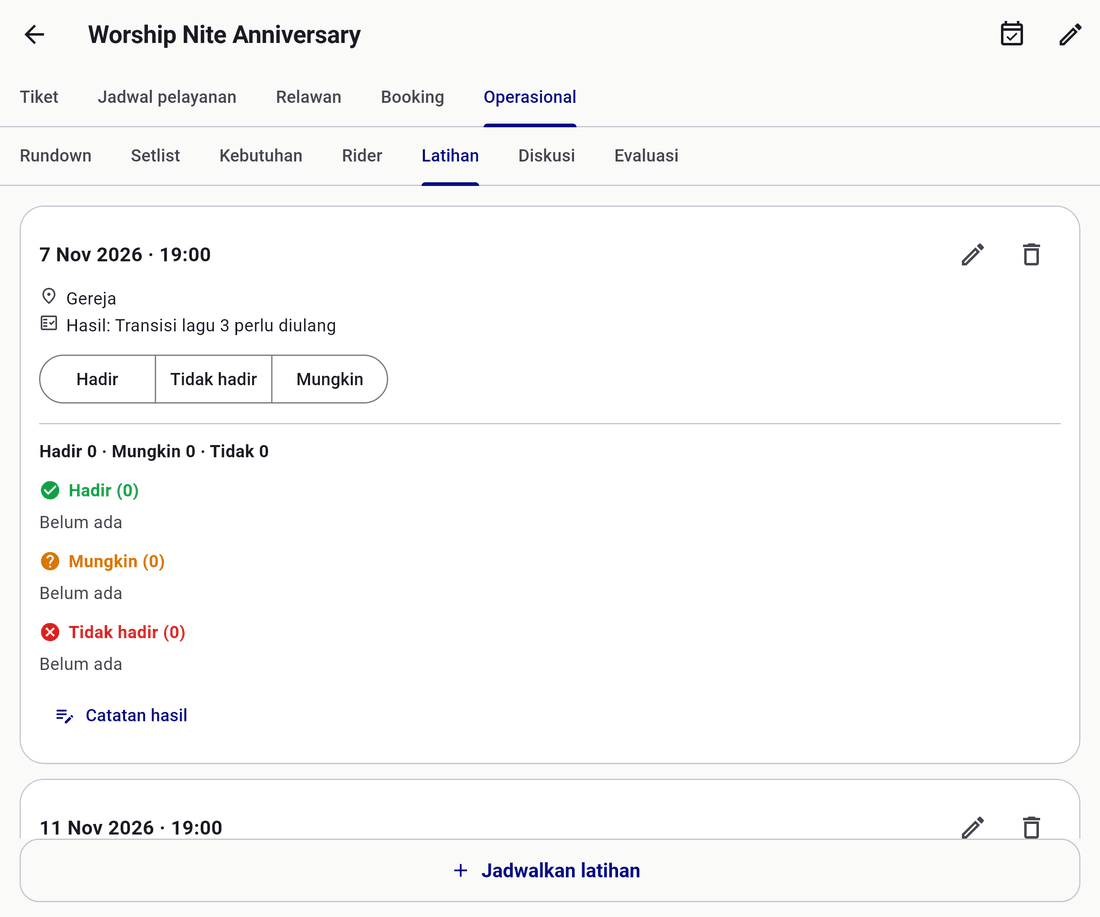
Task: Mark attendance as Tidak hadir
Action: (x=213, y=379)
